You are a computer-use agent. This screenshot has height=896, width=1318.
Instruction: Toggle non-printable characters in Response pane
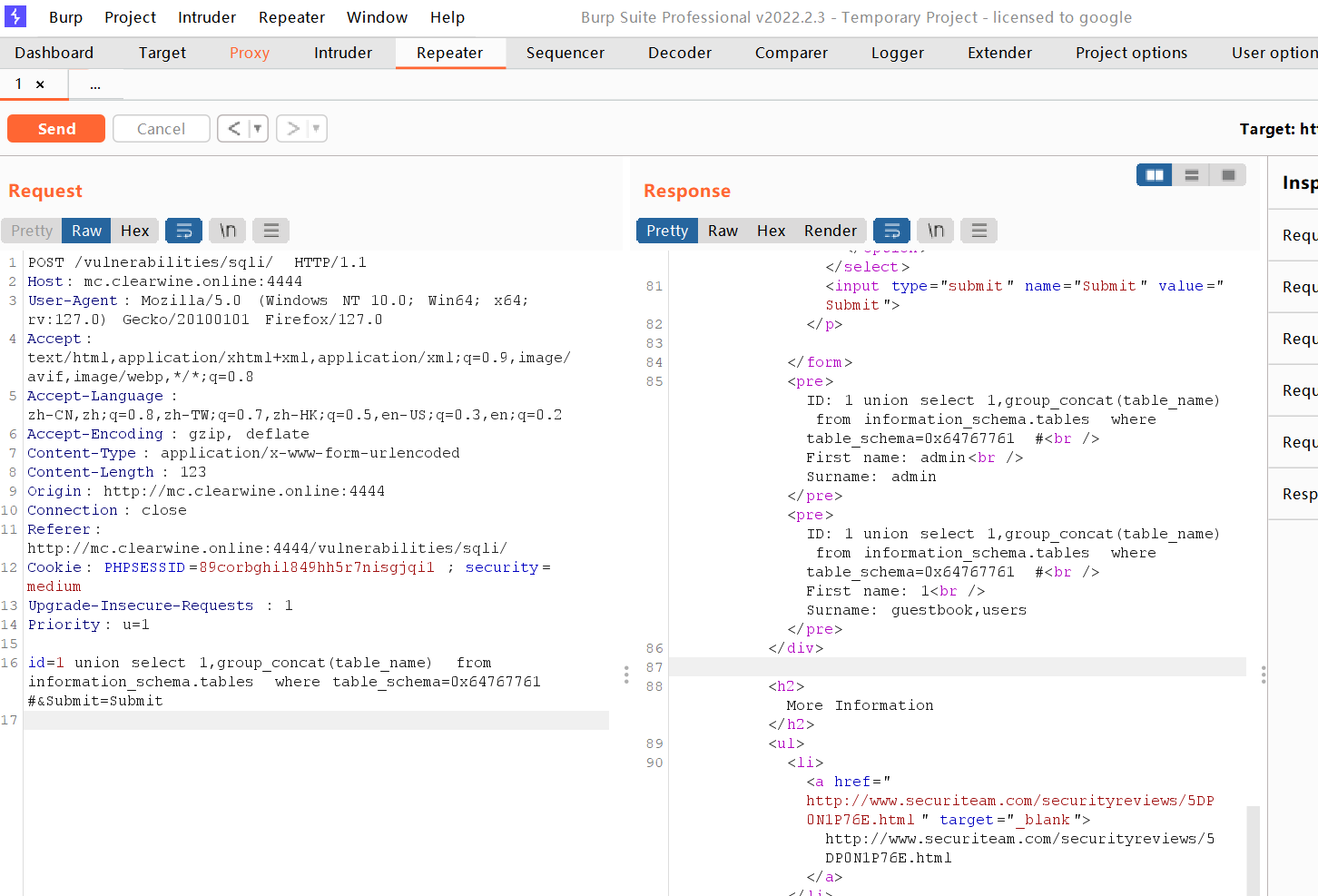[x=936, y=231]
